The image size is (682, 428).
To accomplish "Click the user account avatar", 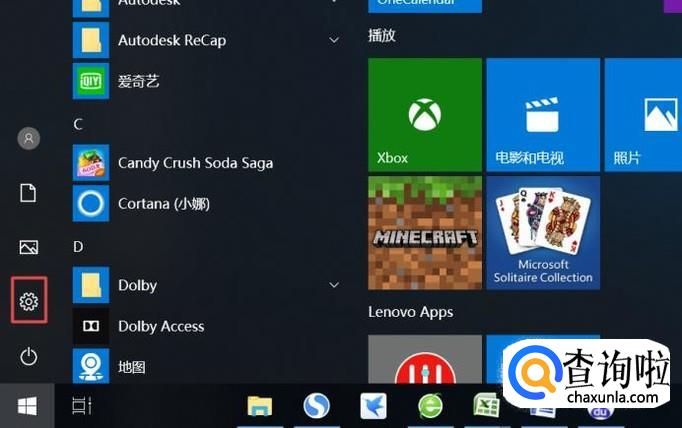I will [x=29, y=138].
